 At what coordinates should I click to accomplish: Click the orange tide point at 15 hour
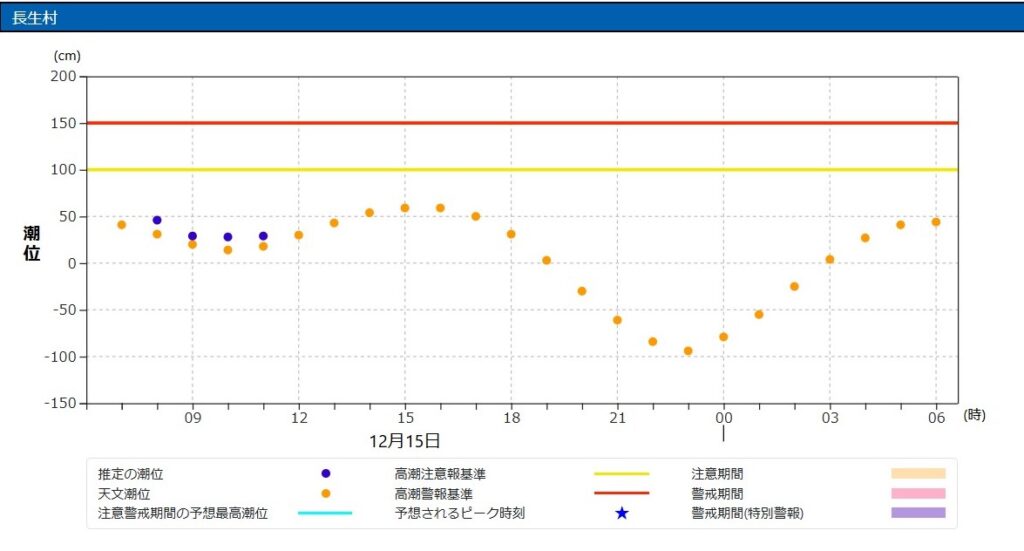405,208
